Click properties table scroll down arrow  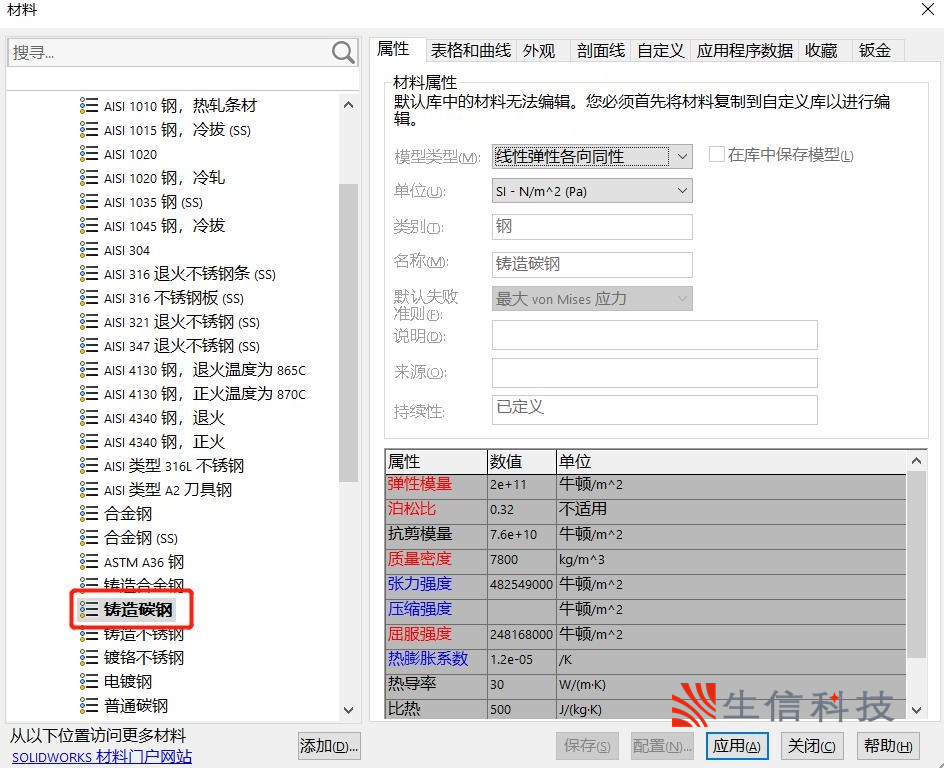point(916,710)
